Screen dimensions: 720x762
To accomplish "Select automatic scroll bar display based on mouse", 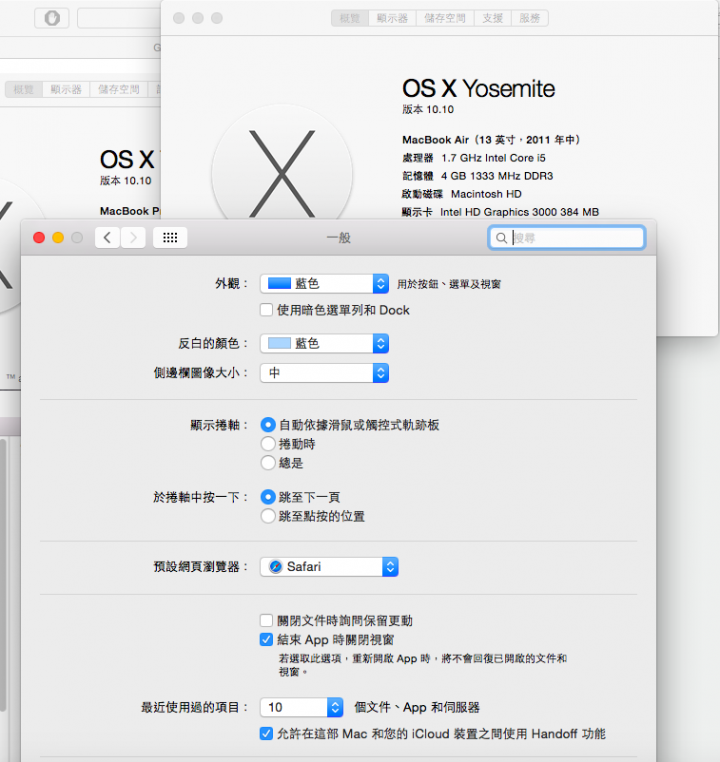I will tap(268, 425).
